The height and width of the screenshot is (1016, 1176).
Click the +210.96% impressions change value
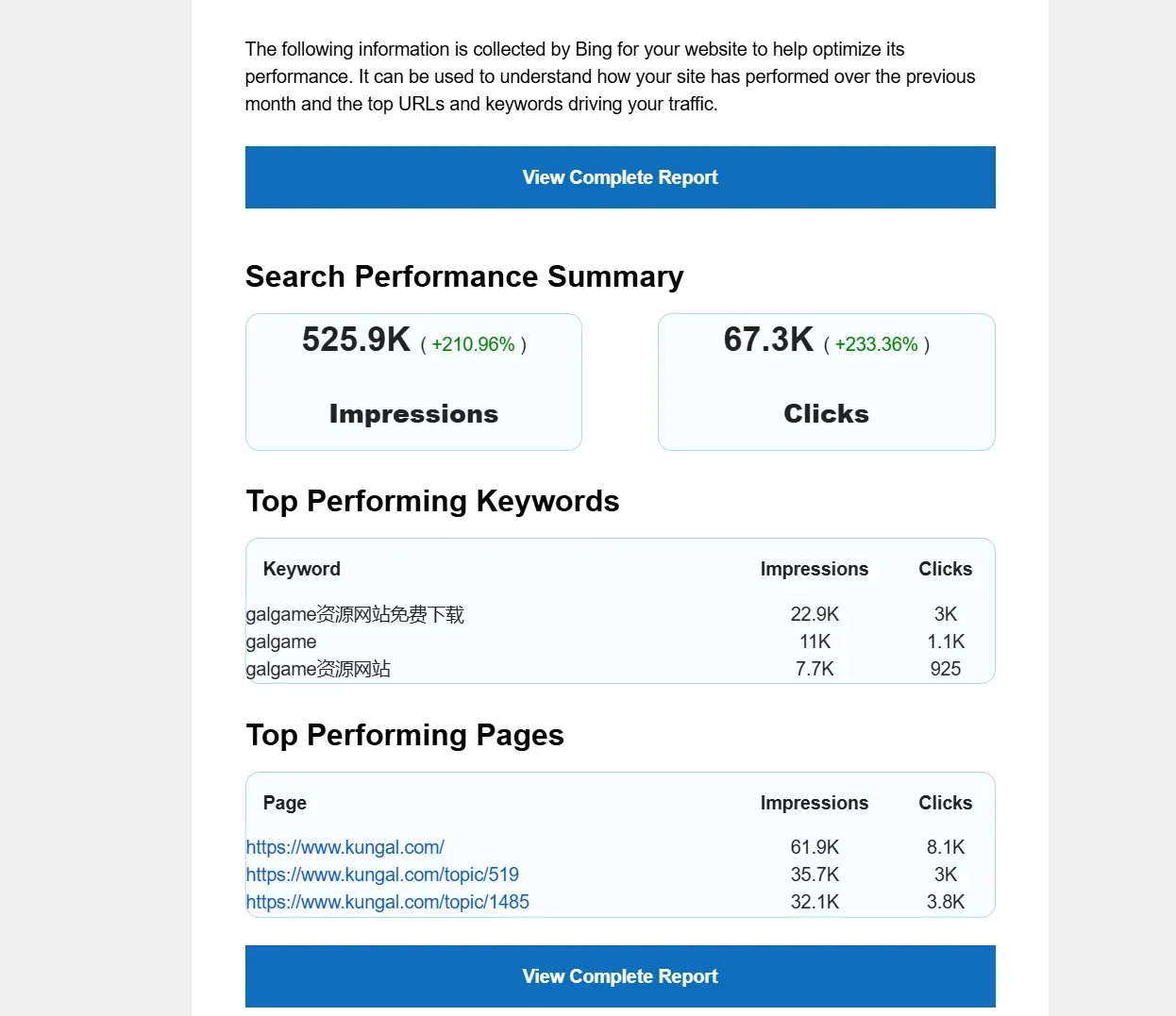pyautogui.click(x=473, y=344)
